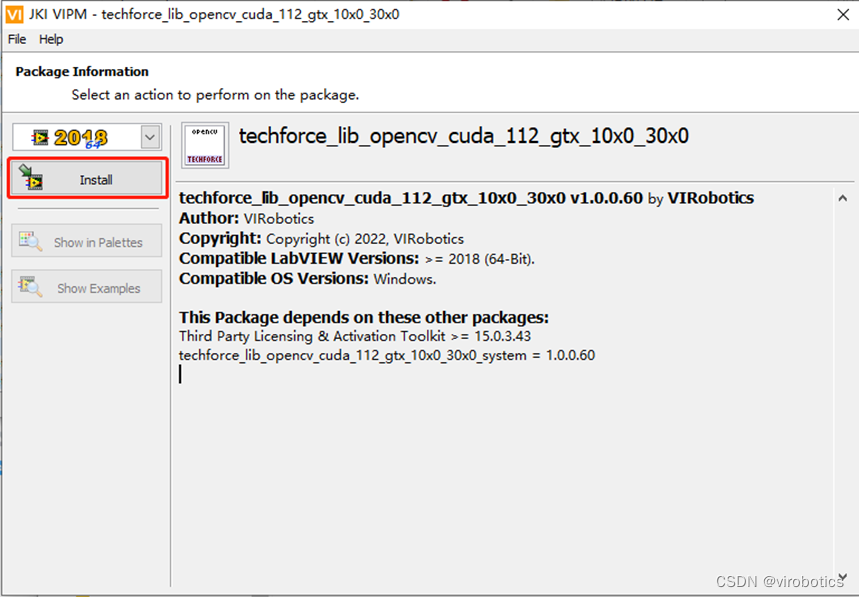Viewport: 859px width, 597px height.
Task: Click the description scrollbar down arrow
Action: coord(843,577)
